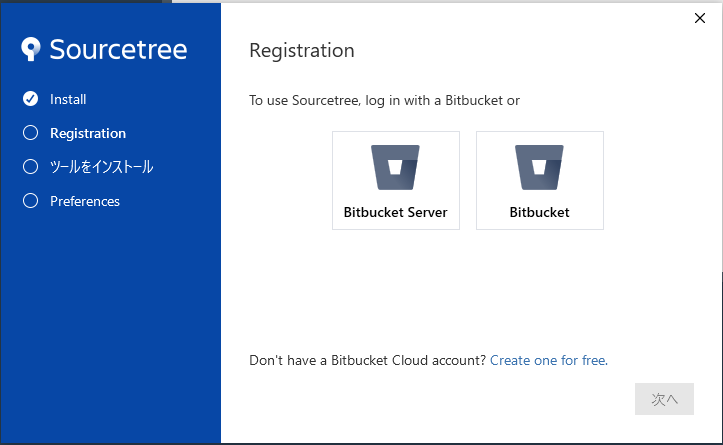Click the bucket logo above Bitbucket label
This screenshot has width=723, height=445.
point(539,167)
